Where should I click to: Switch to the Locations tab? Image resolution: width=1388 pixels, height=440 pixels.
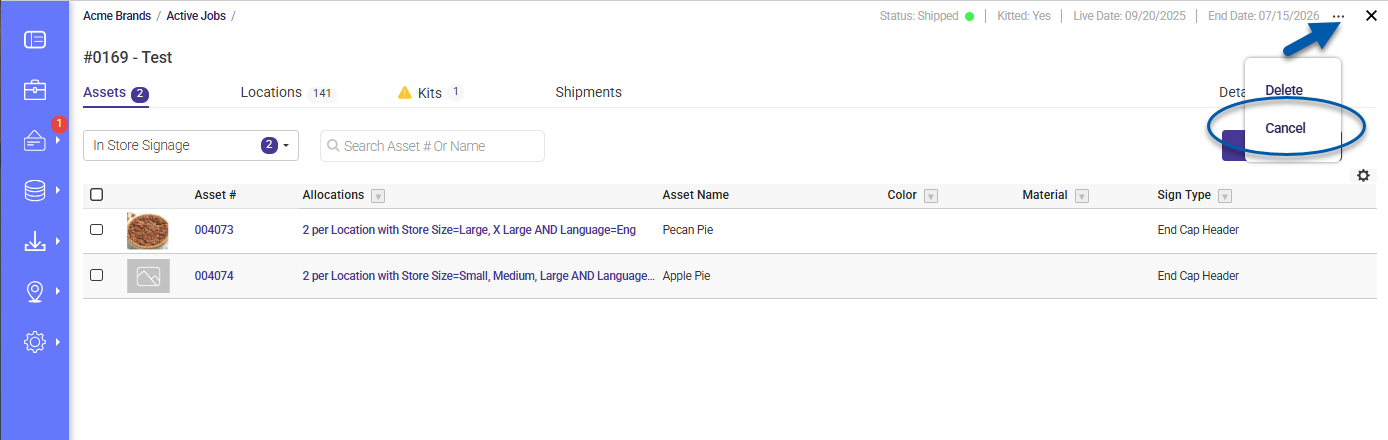click(271, 92)
